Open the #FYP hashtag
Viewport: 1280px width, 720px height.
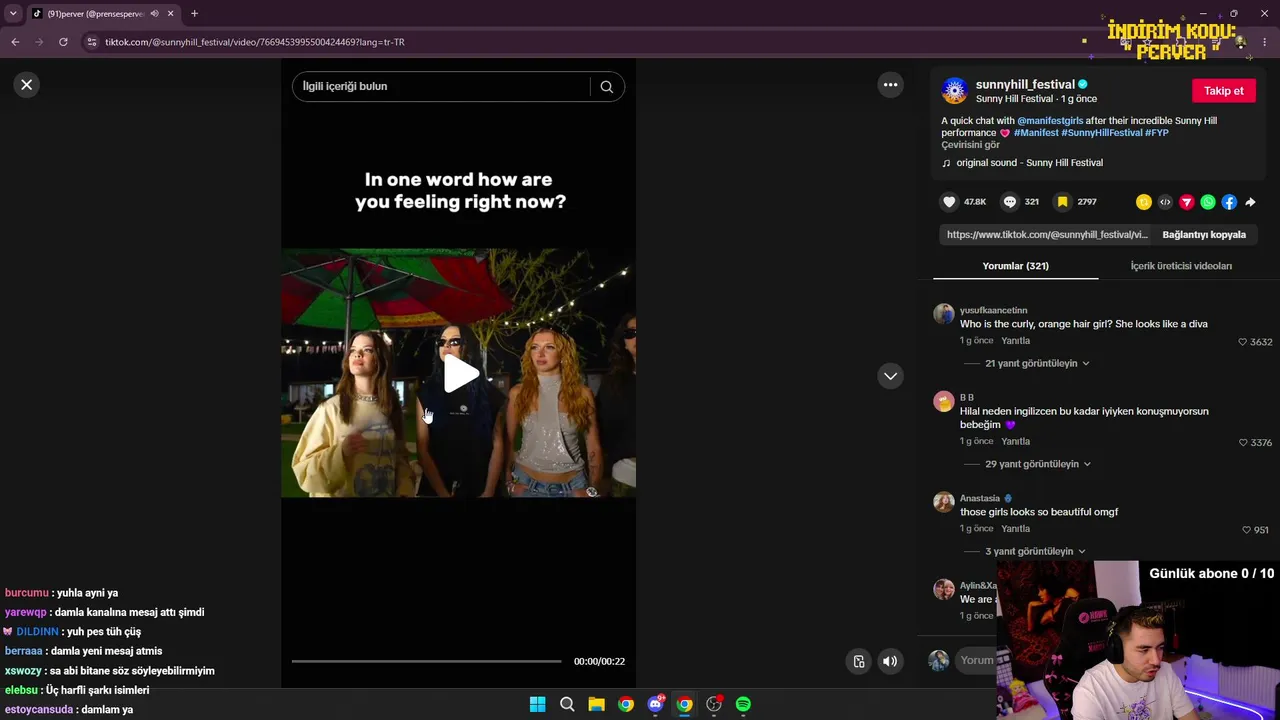(x=1157, y=133)
